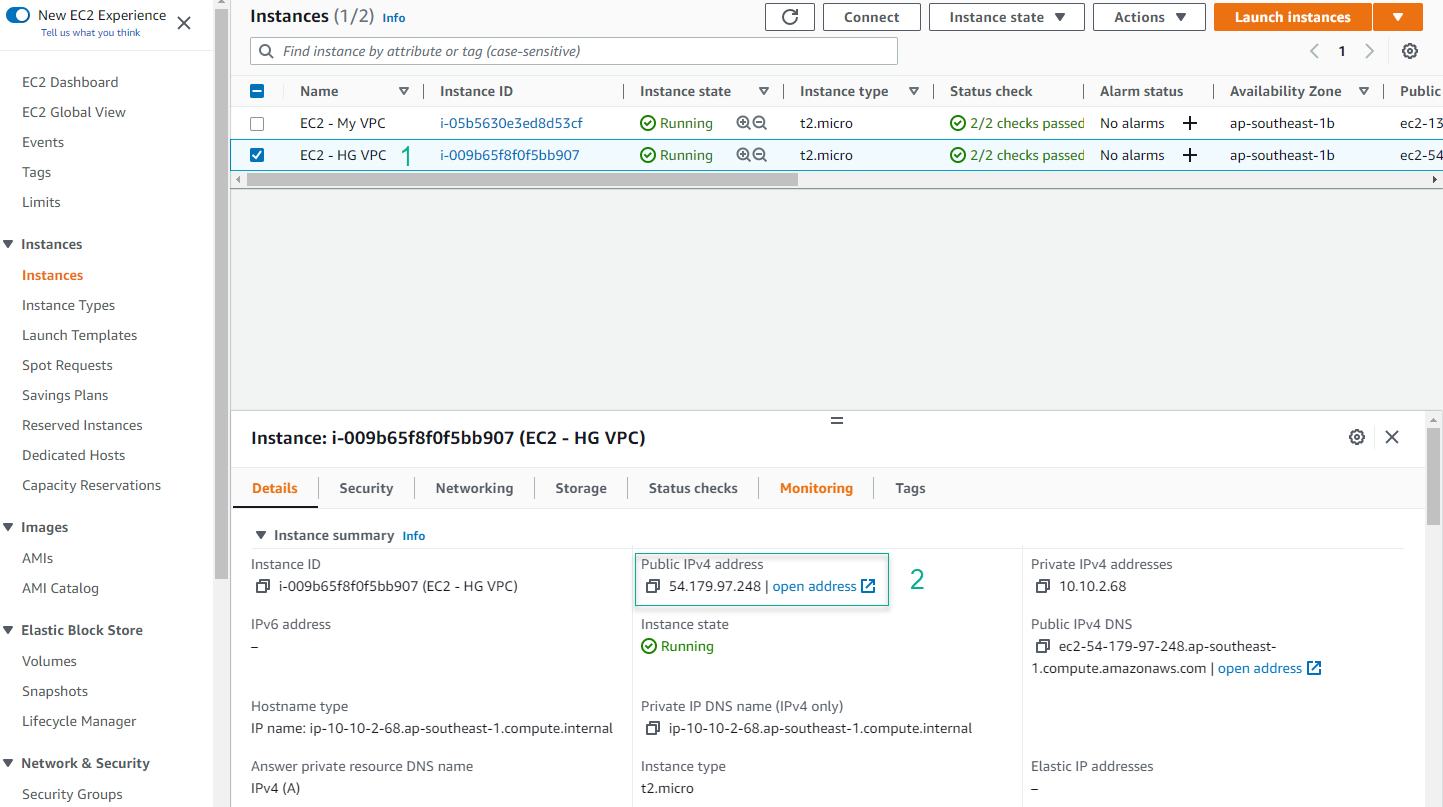Click Info link next to Instances heading
Viewport: 1443px width, 807px height.
pos(394,18)
